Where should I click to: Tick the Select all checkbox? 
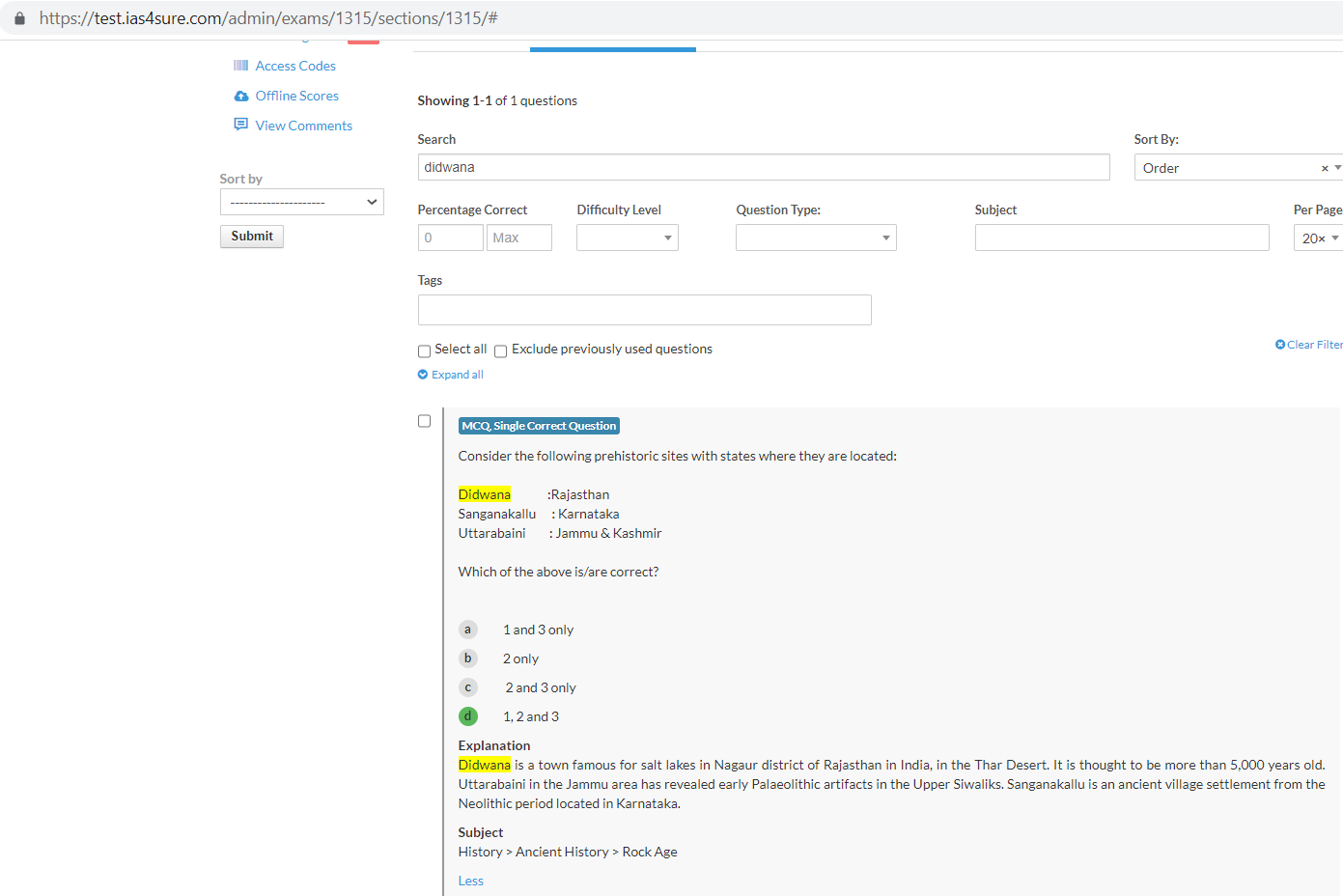pos(424,351)
